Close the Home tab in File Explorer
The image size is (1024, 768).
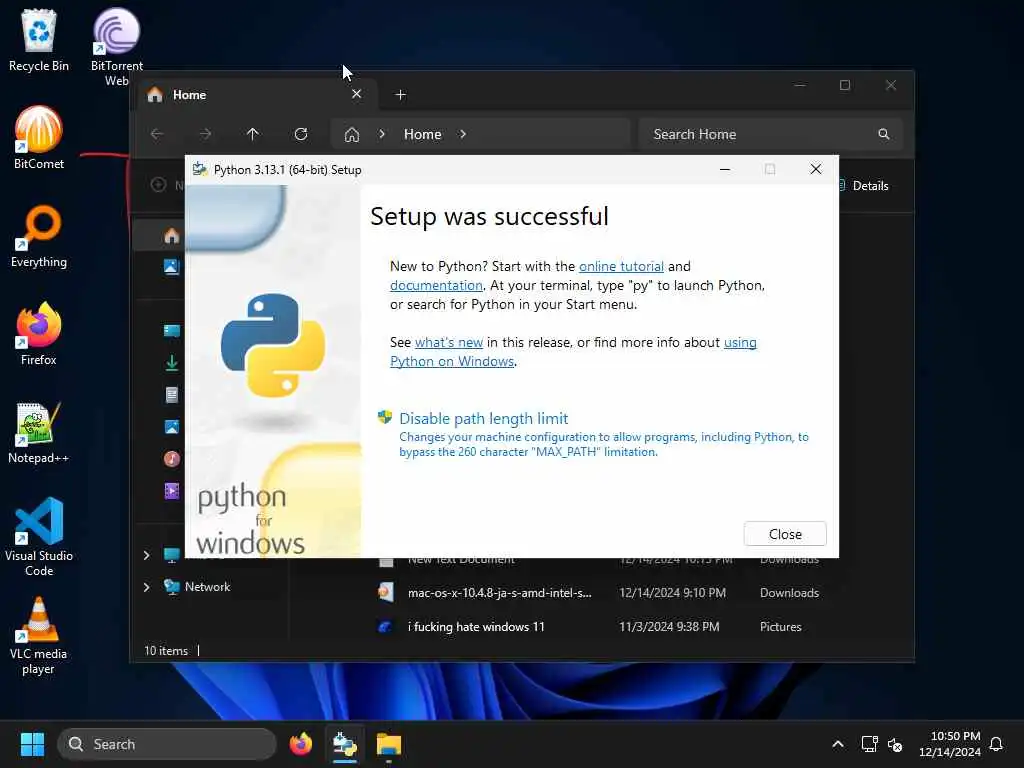coord(357,94)
